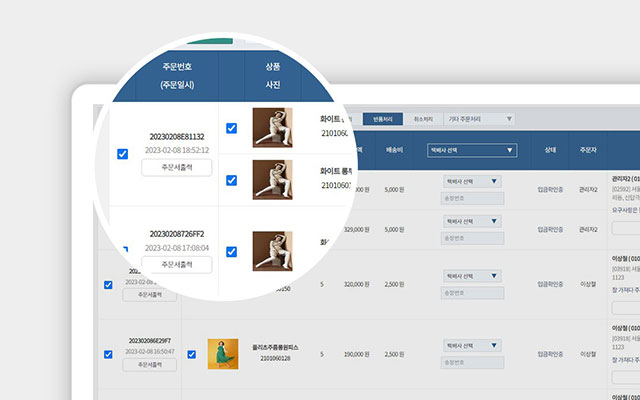This screenshot has width=640, height=400.
Task: Toggle product checkbox in order 20230208726FF2
Action: [x=232, y=252]
